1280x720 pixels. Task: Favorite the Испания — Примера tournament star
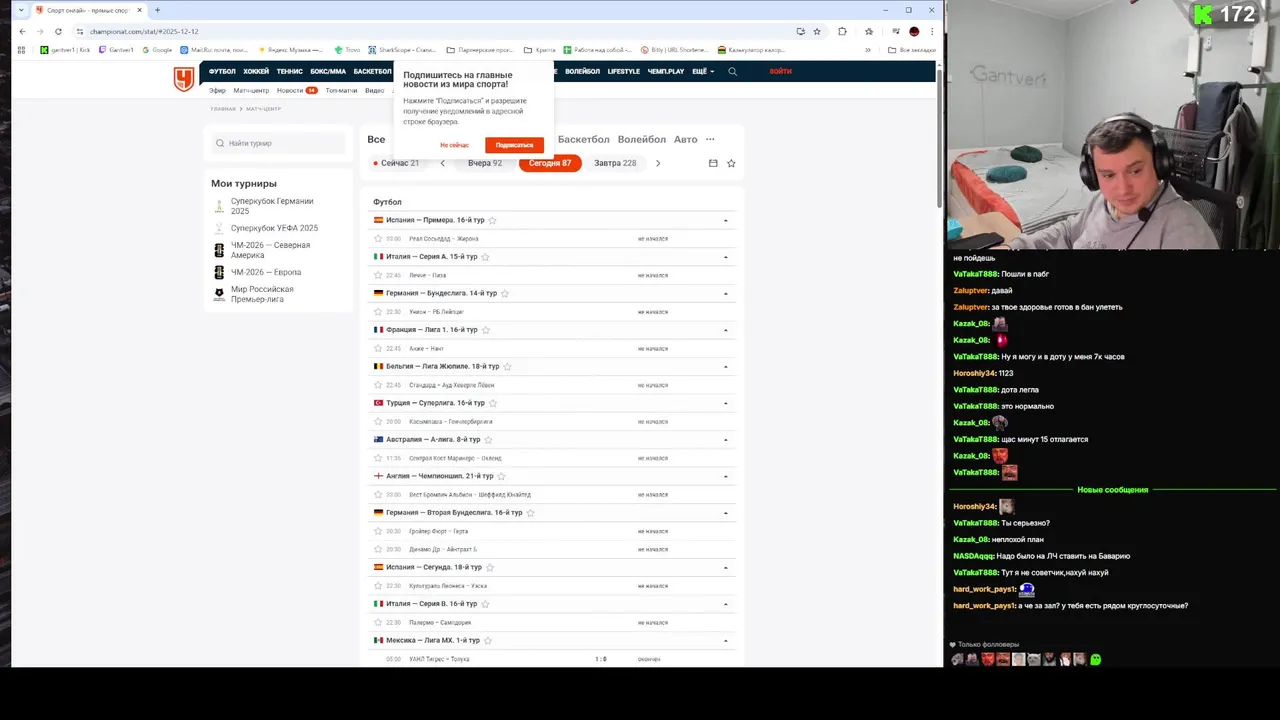tap(492, 220)
